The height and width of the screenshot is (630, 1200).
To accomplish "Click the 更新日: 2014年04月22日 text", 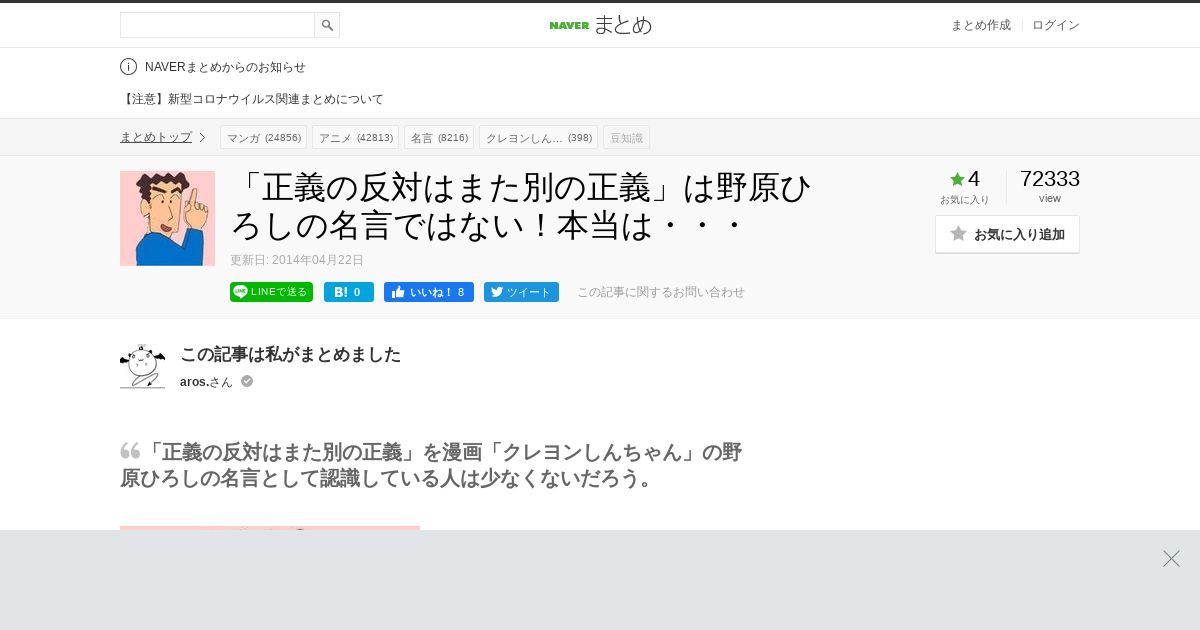I will 297,260.
